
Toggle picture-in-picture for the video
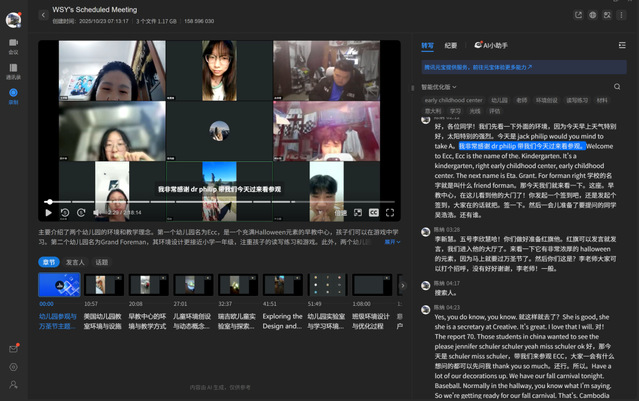pyautogui.click(x=357, y=212)
